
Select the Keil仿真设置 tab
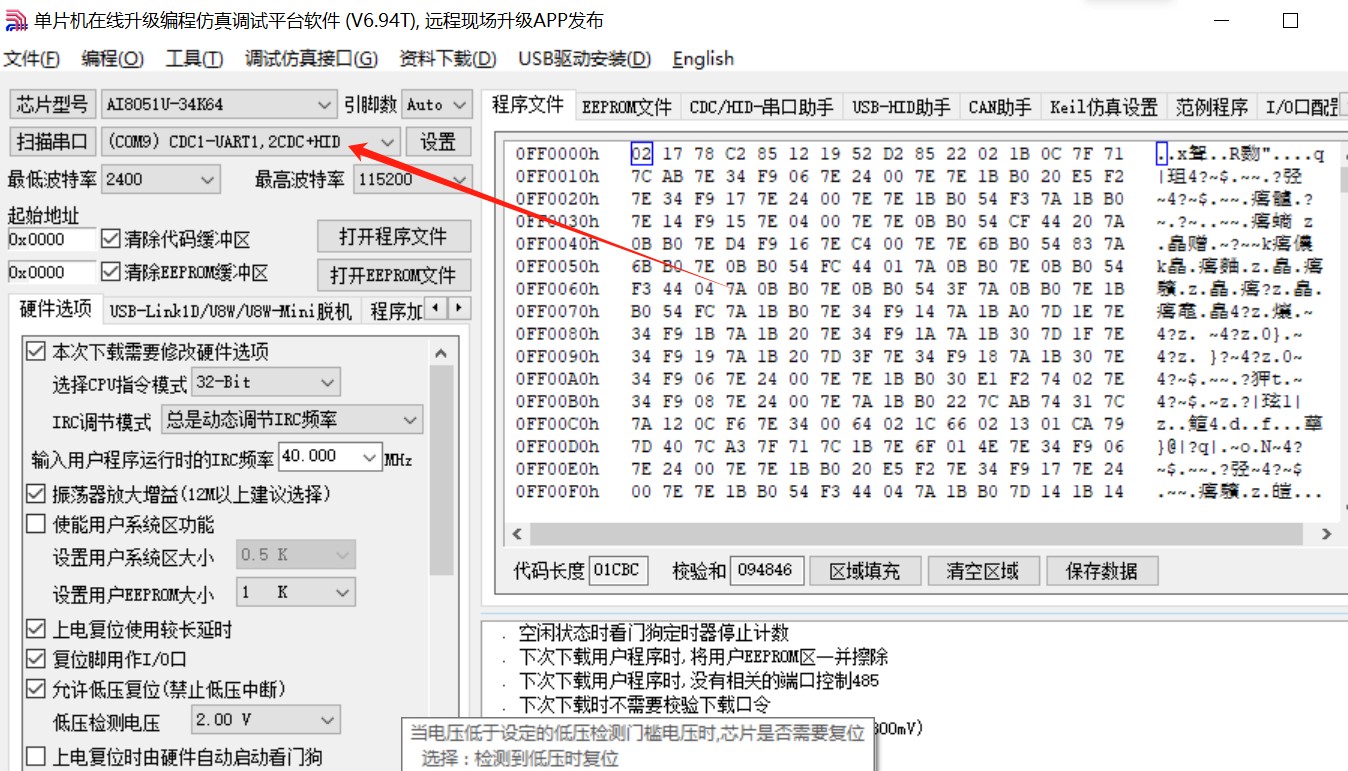click(x=1104, y=107)
